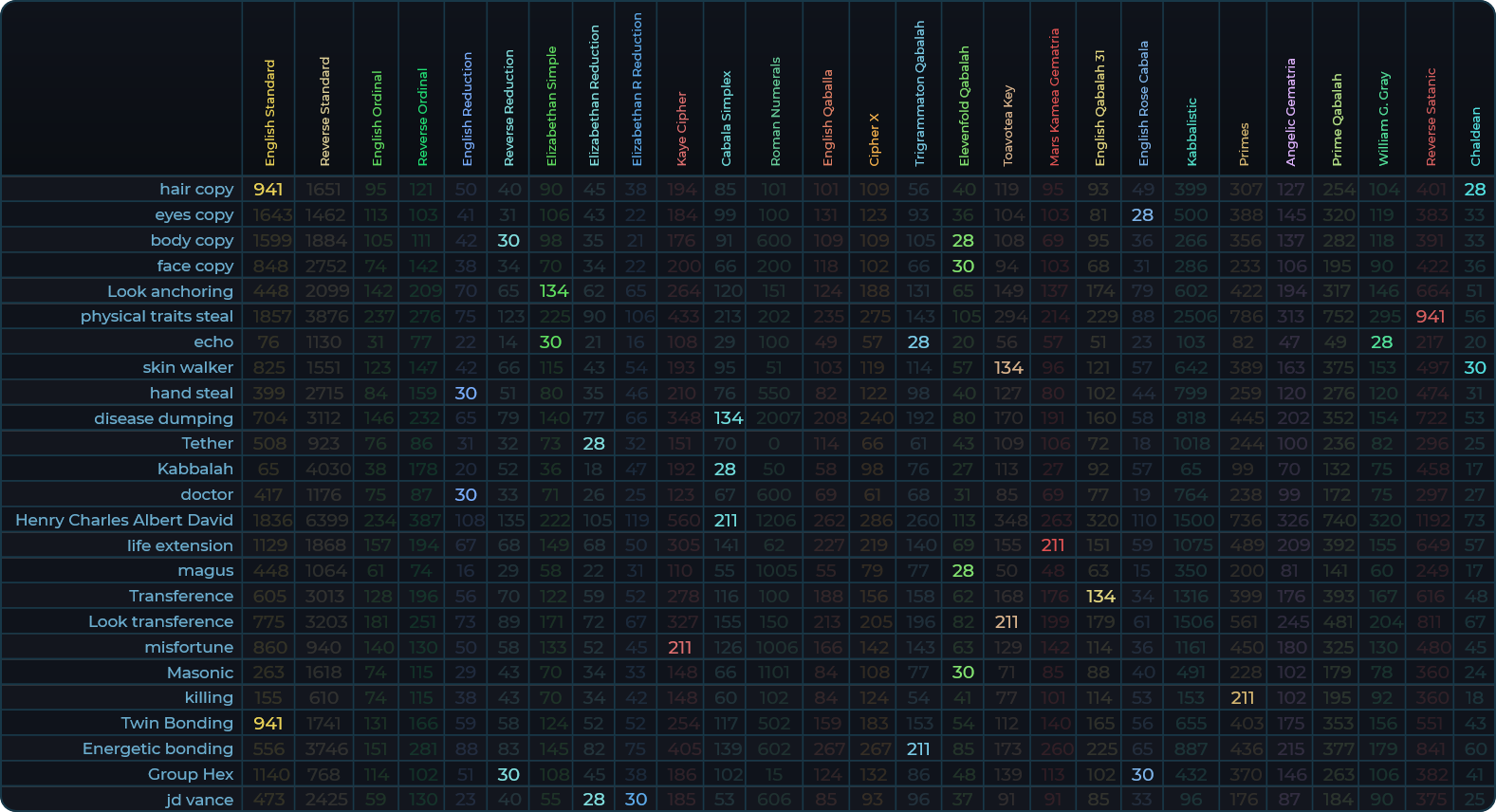Screen dimensions: 1496x812
Task: Select highlighted 134 in skin walker row
Action: 1008,367
